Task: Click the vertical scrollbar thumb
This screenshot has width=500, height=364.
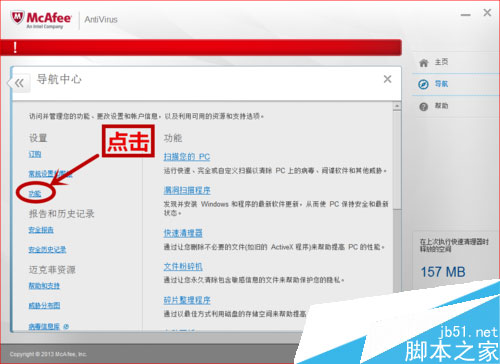Action: click(397, 160)
